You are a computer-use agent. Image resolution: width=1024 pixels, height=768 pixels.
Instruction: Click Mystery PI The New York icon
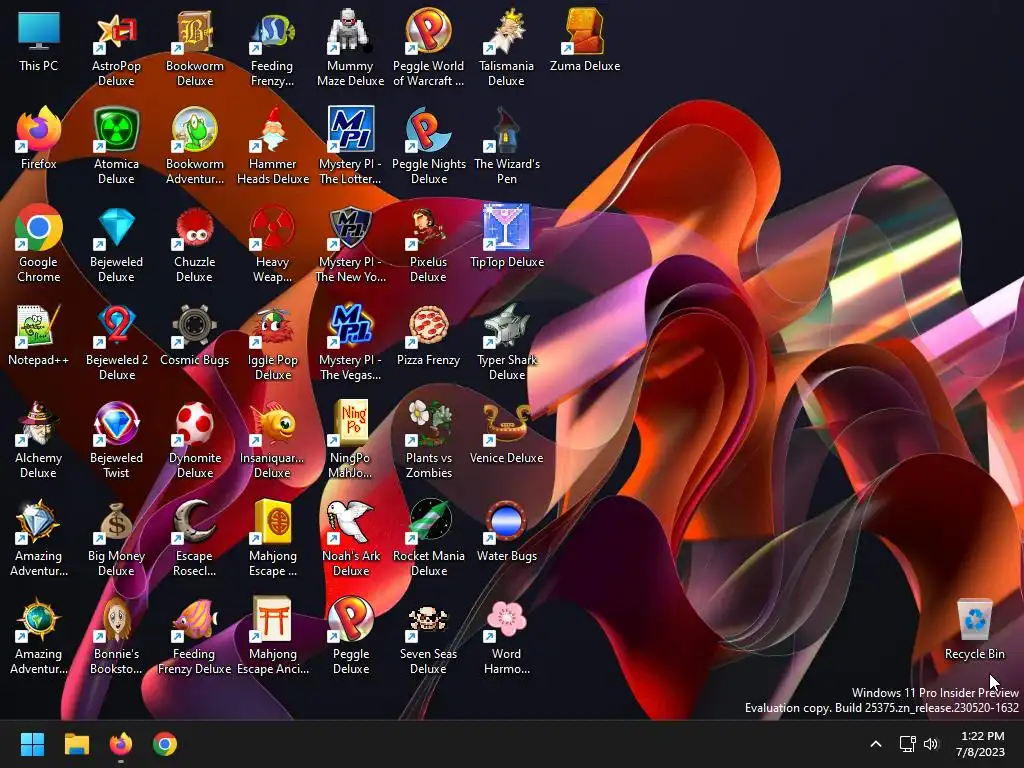350,227
